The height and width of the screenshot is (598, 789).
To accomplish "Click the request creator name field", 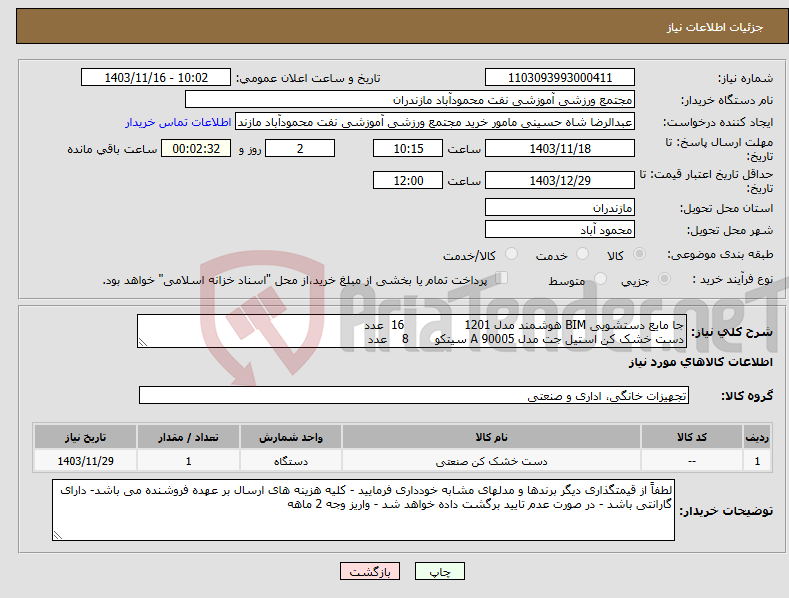I will pos(435,122).
